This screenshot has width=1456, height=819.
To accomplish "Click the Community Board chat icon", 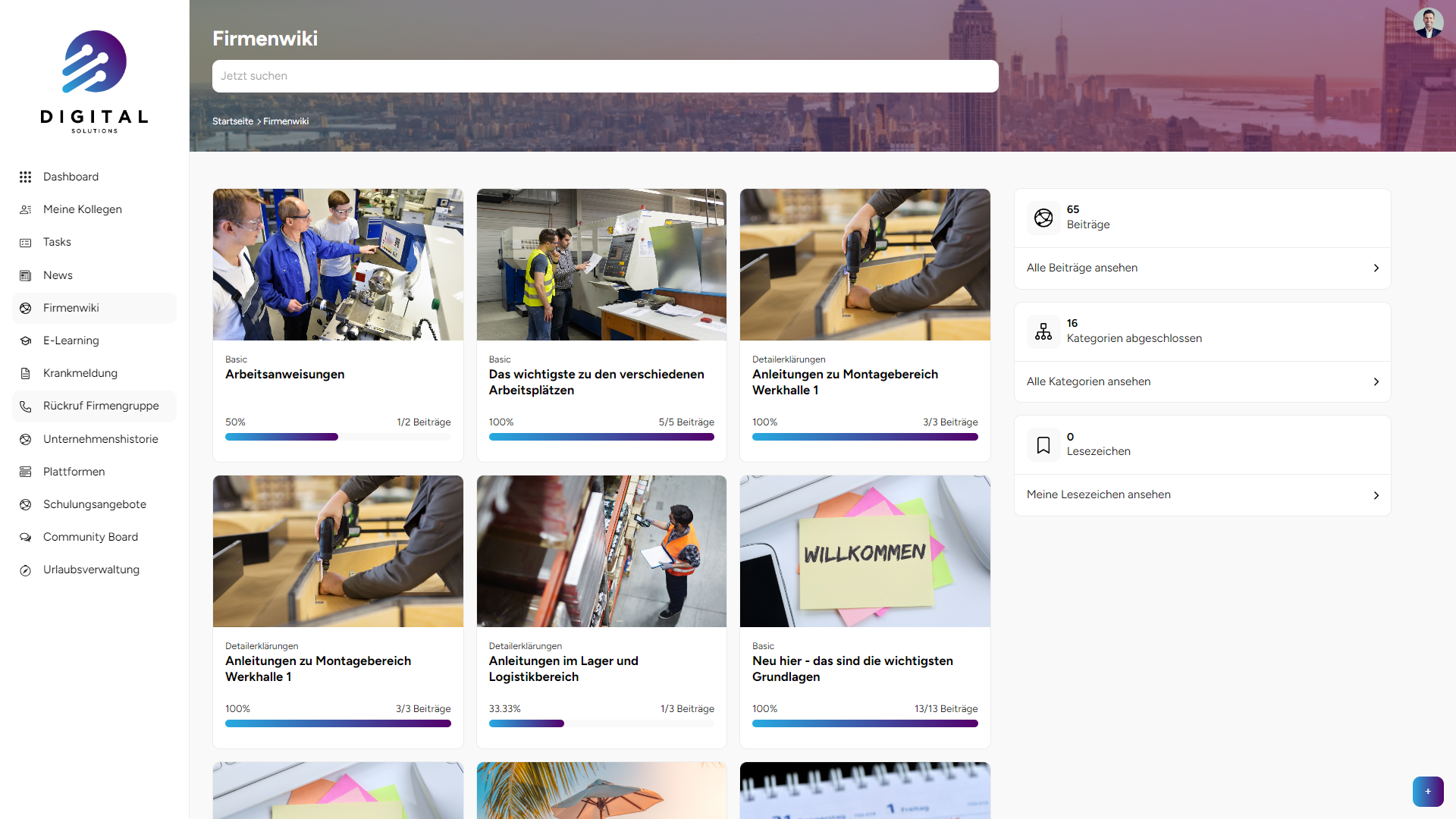I will coord(25,537).
